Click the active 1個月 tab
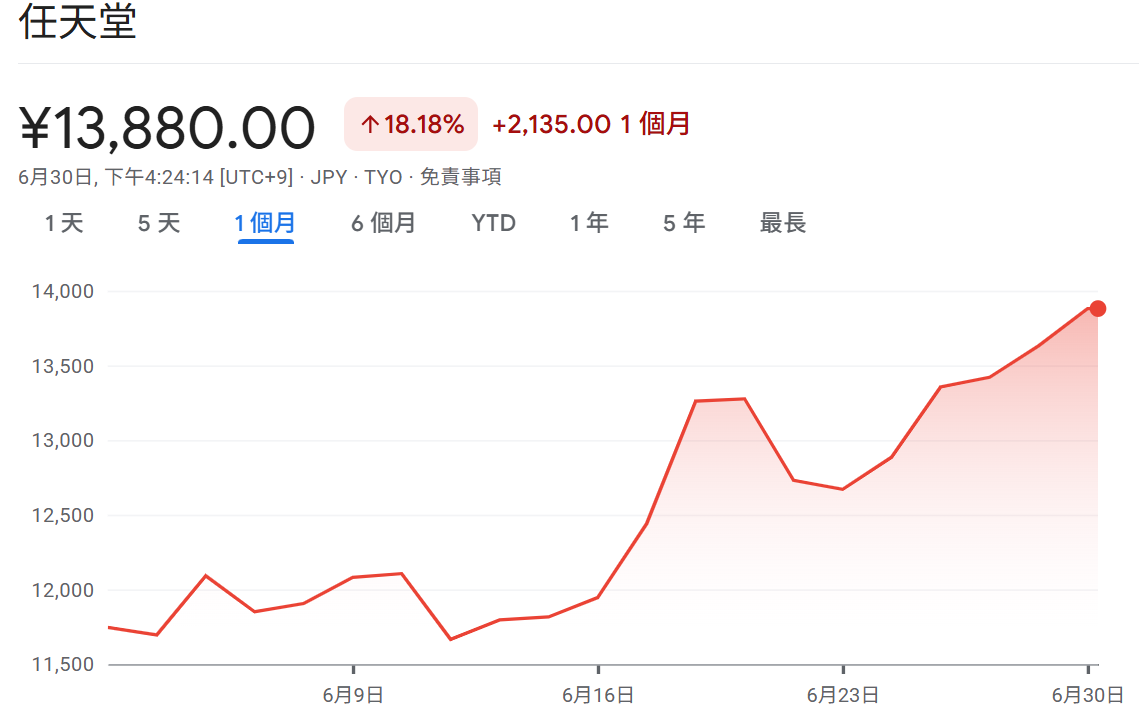The image size is (1139, 720). (265, 223)
